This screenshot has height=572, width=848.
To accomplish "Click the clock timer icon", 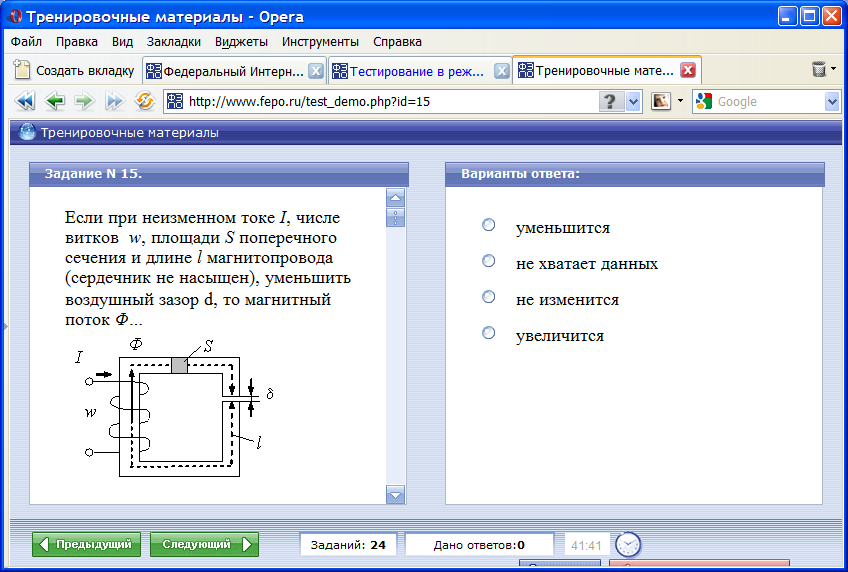I will coord(628,545).
